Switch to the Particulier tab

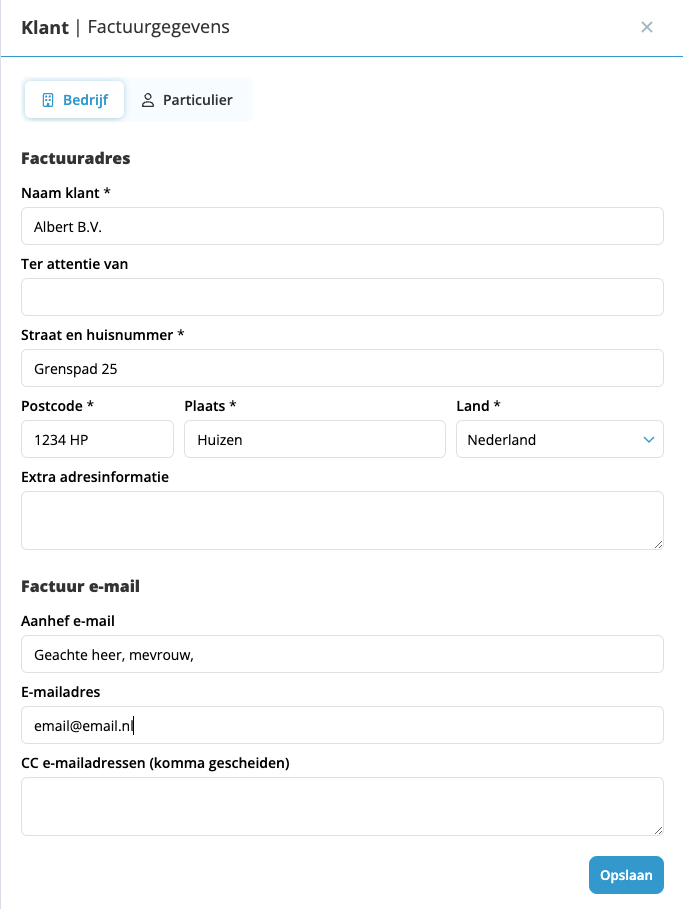tap(187, 100)
